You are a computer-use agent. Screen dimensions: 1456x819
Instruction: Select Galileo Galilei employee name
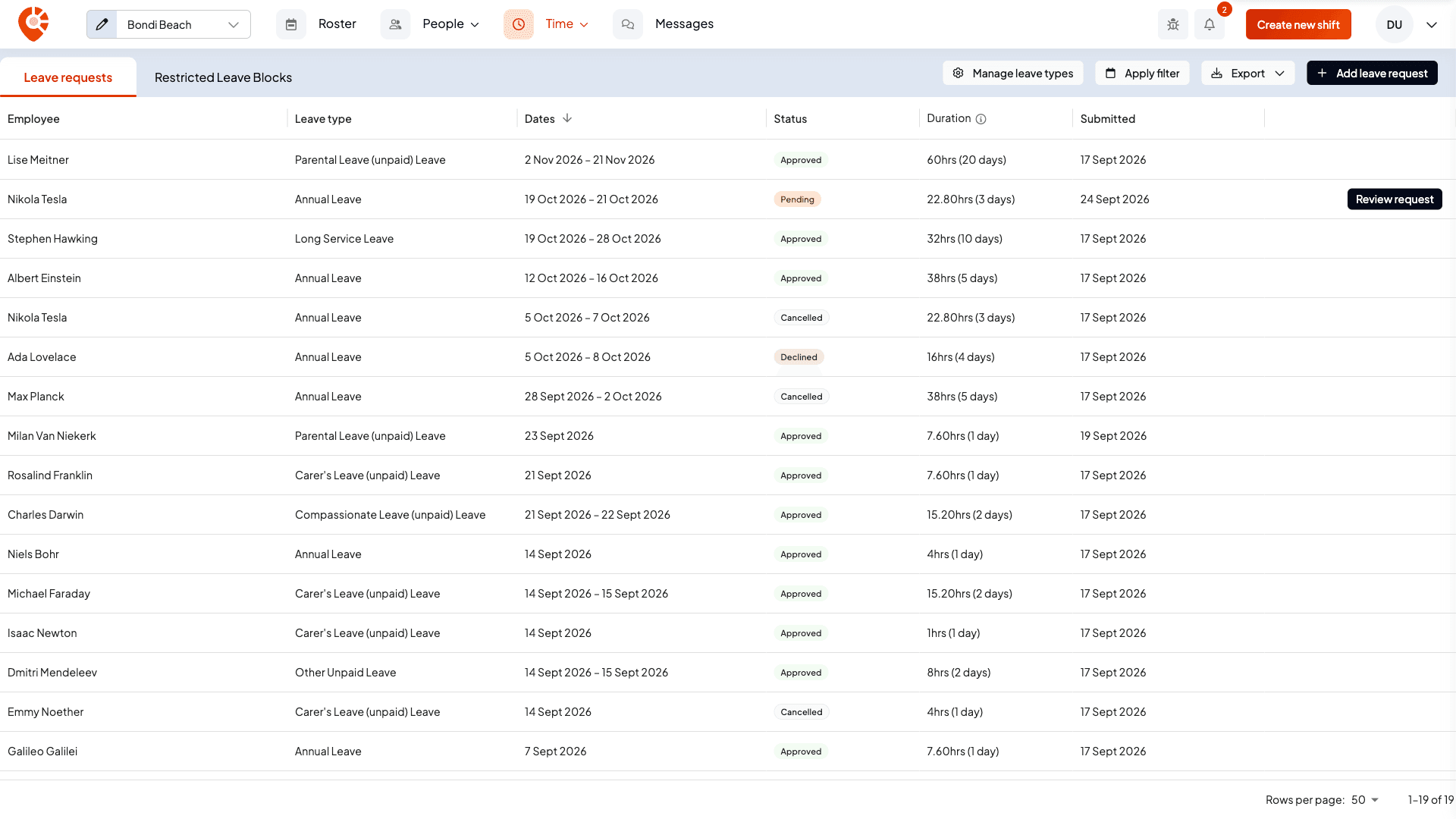(x=42, y=752)
